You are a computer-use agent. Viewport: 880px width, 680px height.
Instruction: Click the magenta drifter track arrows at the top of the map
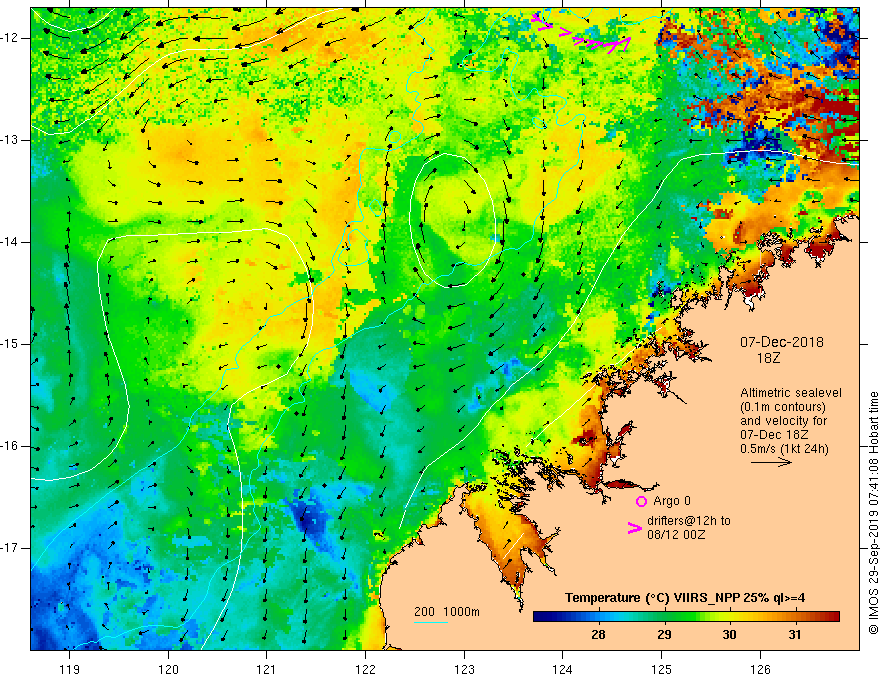pos(581,34)
